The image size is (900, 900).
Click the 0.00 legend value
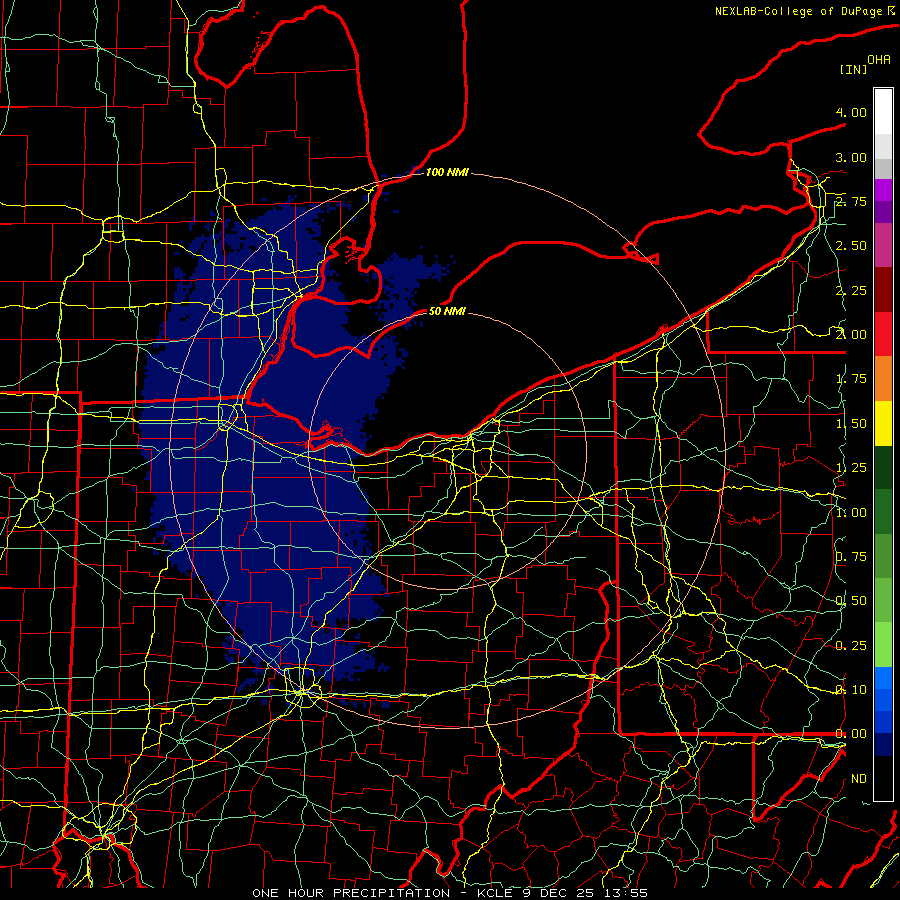pos(851,734)
